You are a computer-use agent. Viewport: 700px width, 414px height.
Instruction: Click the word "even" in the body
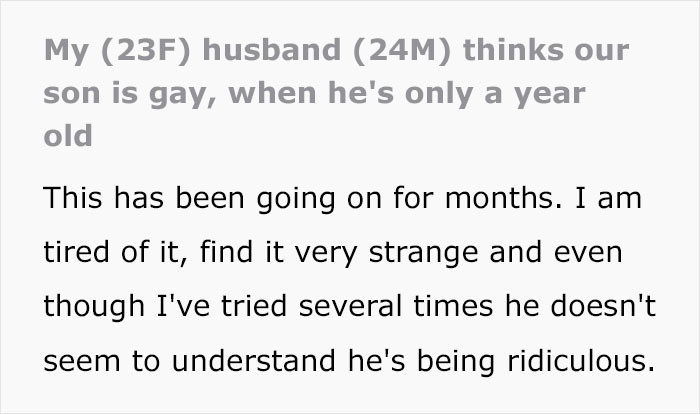(588, 253)
